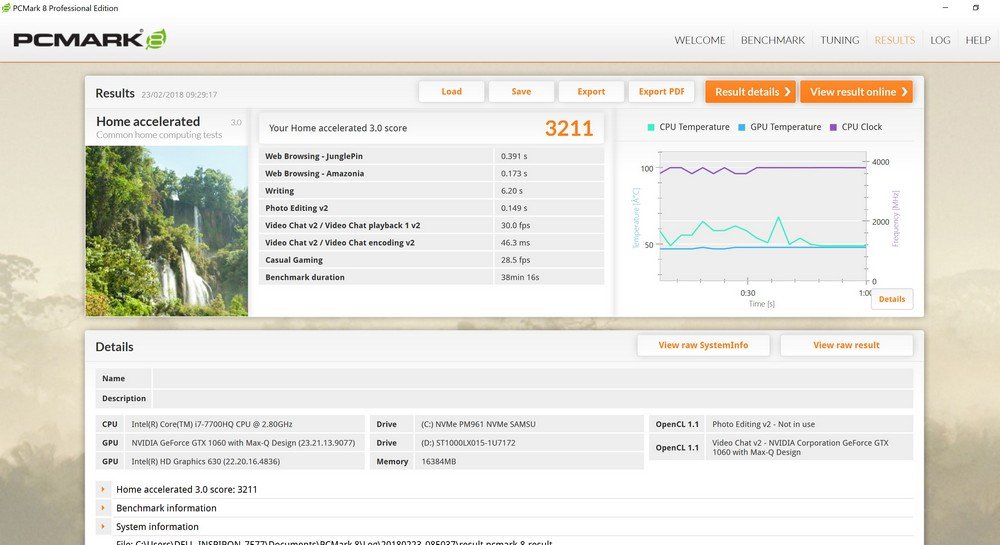Open the WELCOME tab
This screenshot has width=1000, height=545.
coord(699,40)
